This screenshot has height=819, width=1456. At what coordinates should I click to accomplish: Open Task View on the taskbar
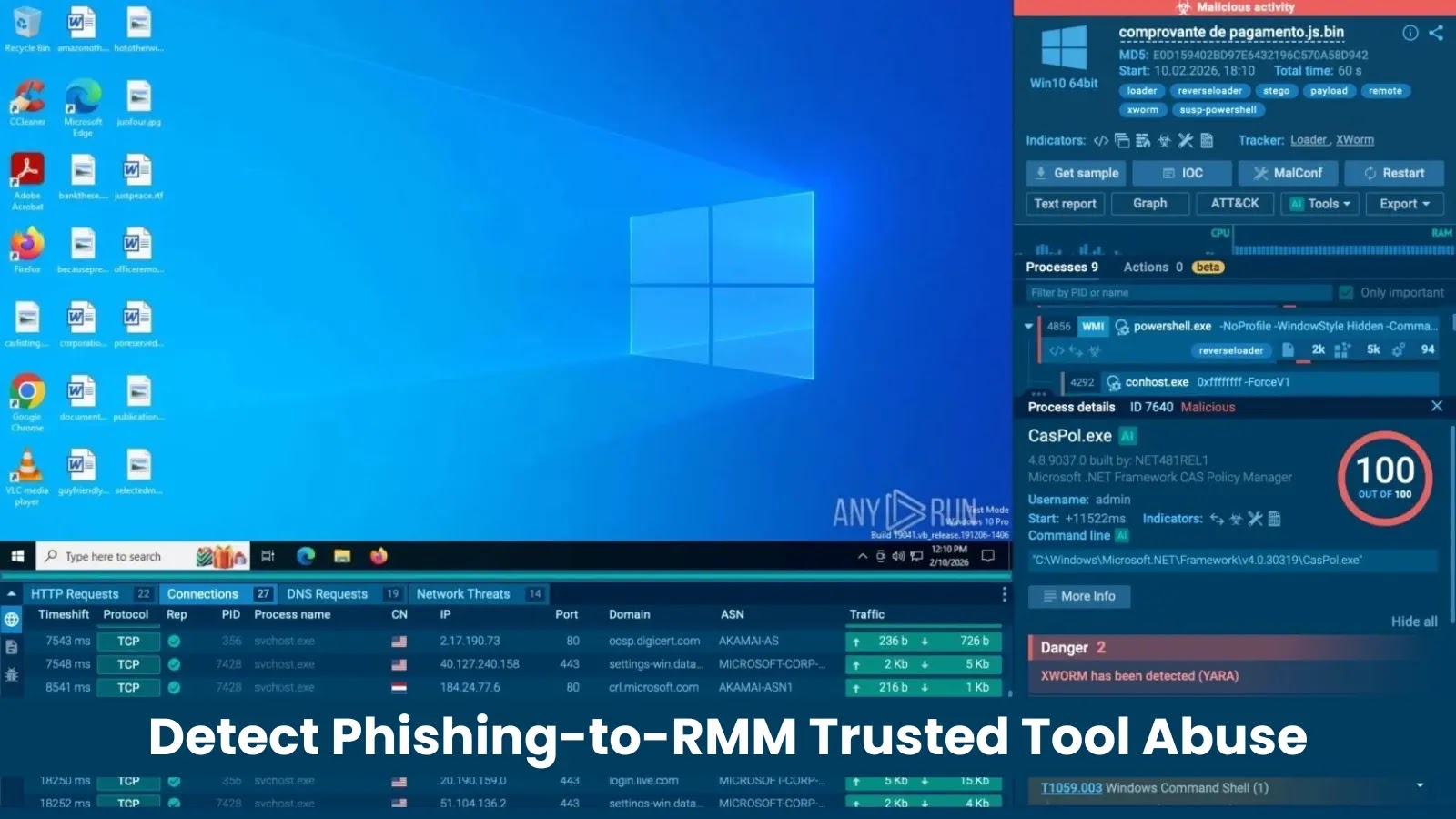(268, 556)
